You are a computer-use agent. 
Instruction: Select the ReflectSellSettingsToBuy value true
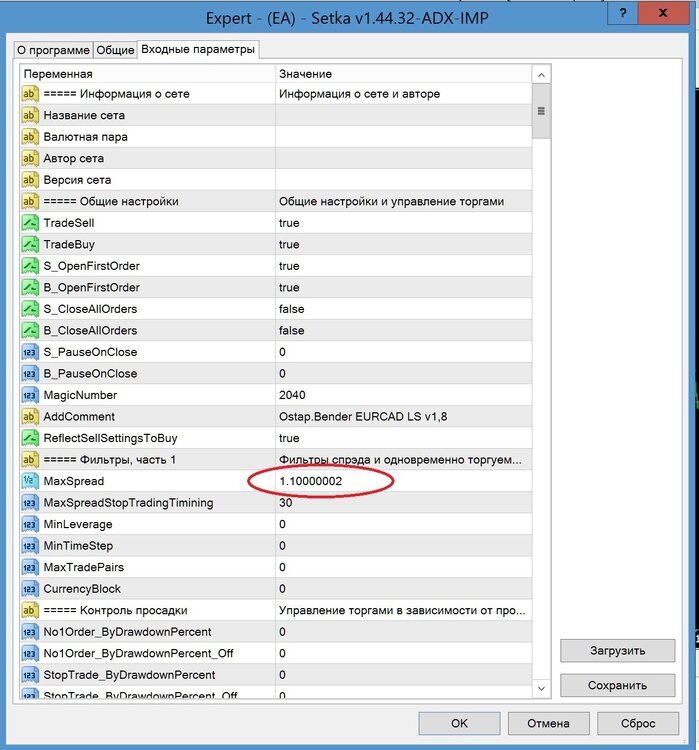[x=289, y=438]
